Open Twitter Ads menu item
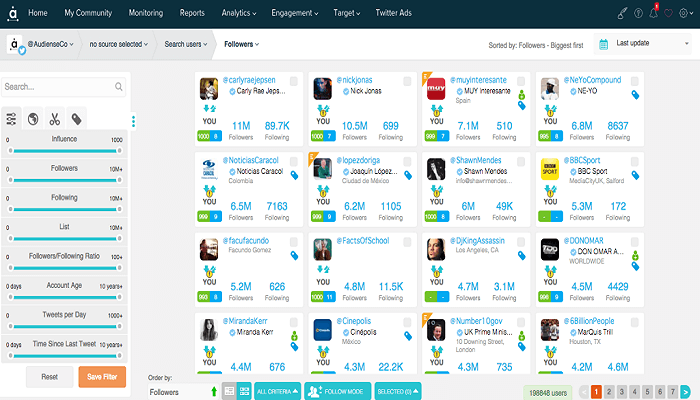 point(393,13)
